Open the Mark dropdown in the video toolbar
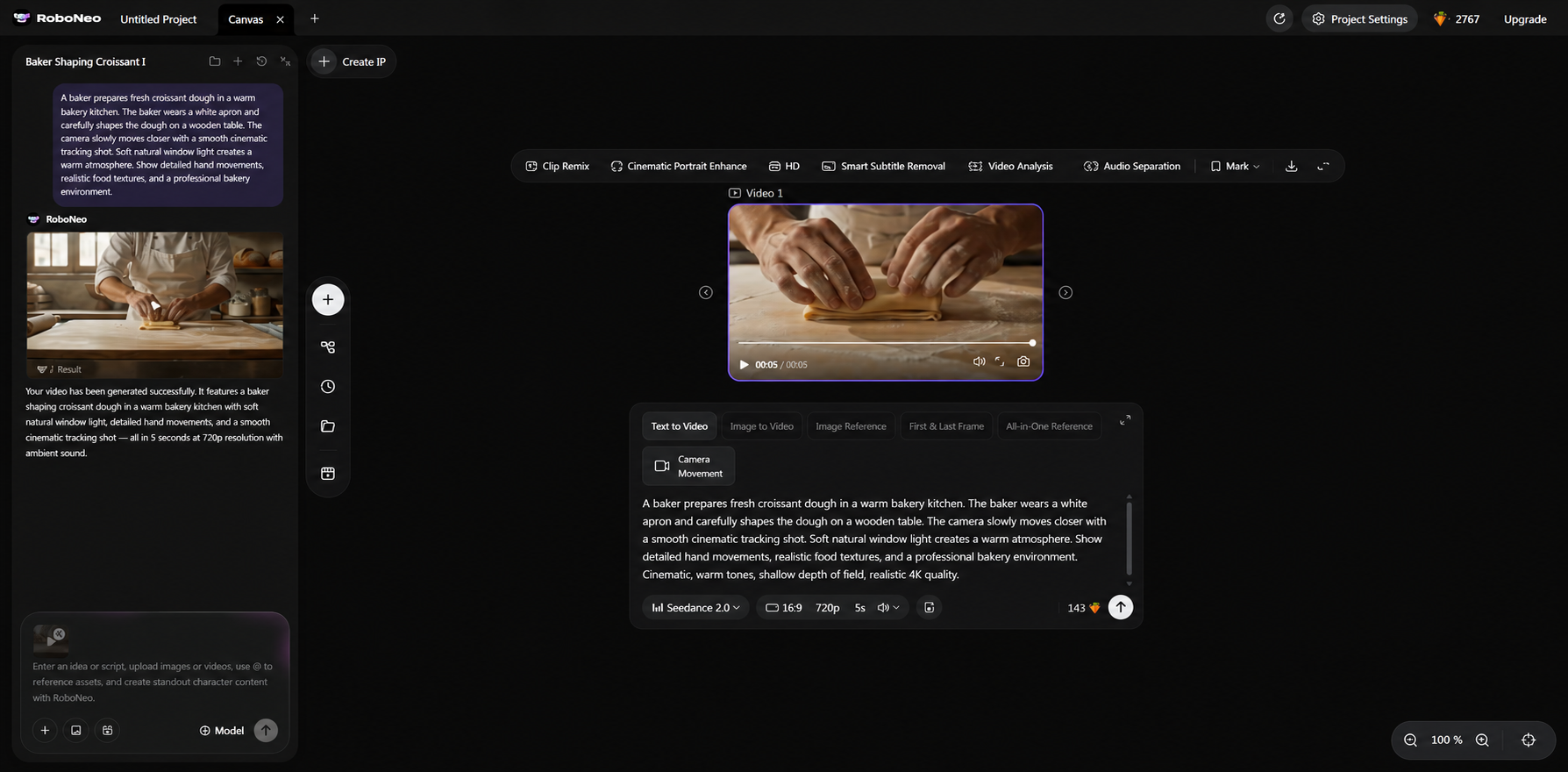Screen dimensions: 1568x772 (1235, 166)
